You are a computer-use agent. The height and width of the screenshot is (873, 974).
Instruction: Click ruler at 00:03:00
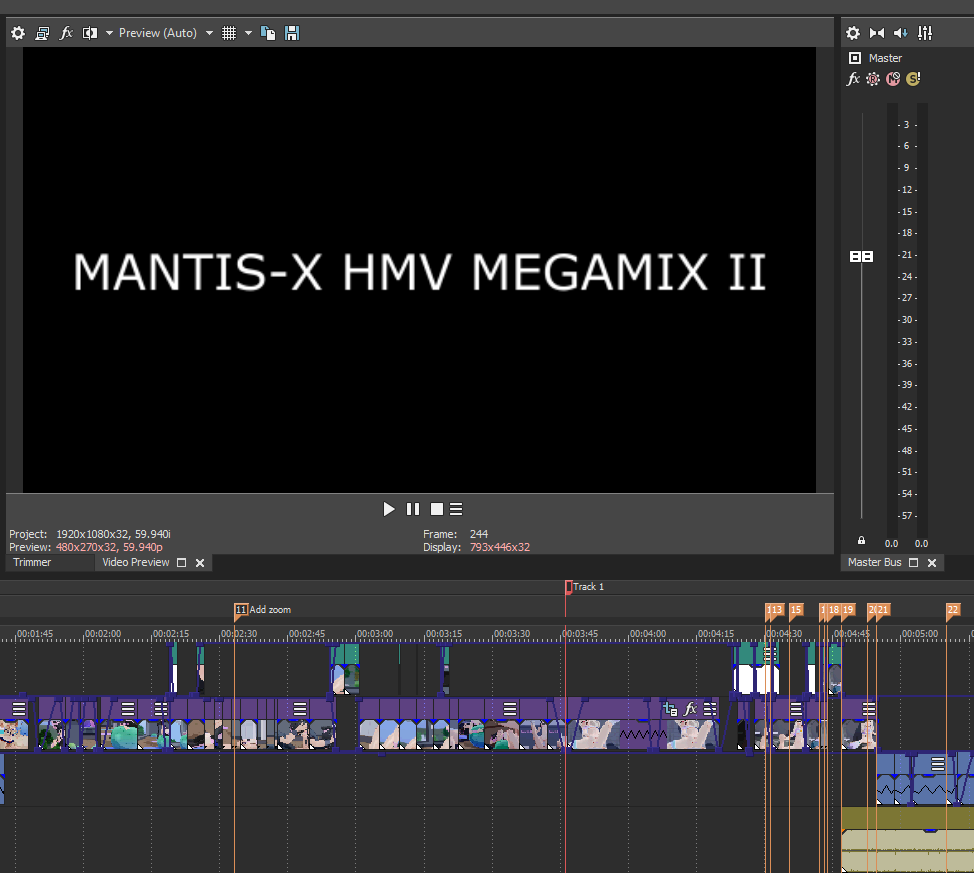coord(375,634)
